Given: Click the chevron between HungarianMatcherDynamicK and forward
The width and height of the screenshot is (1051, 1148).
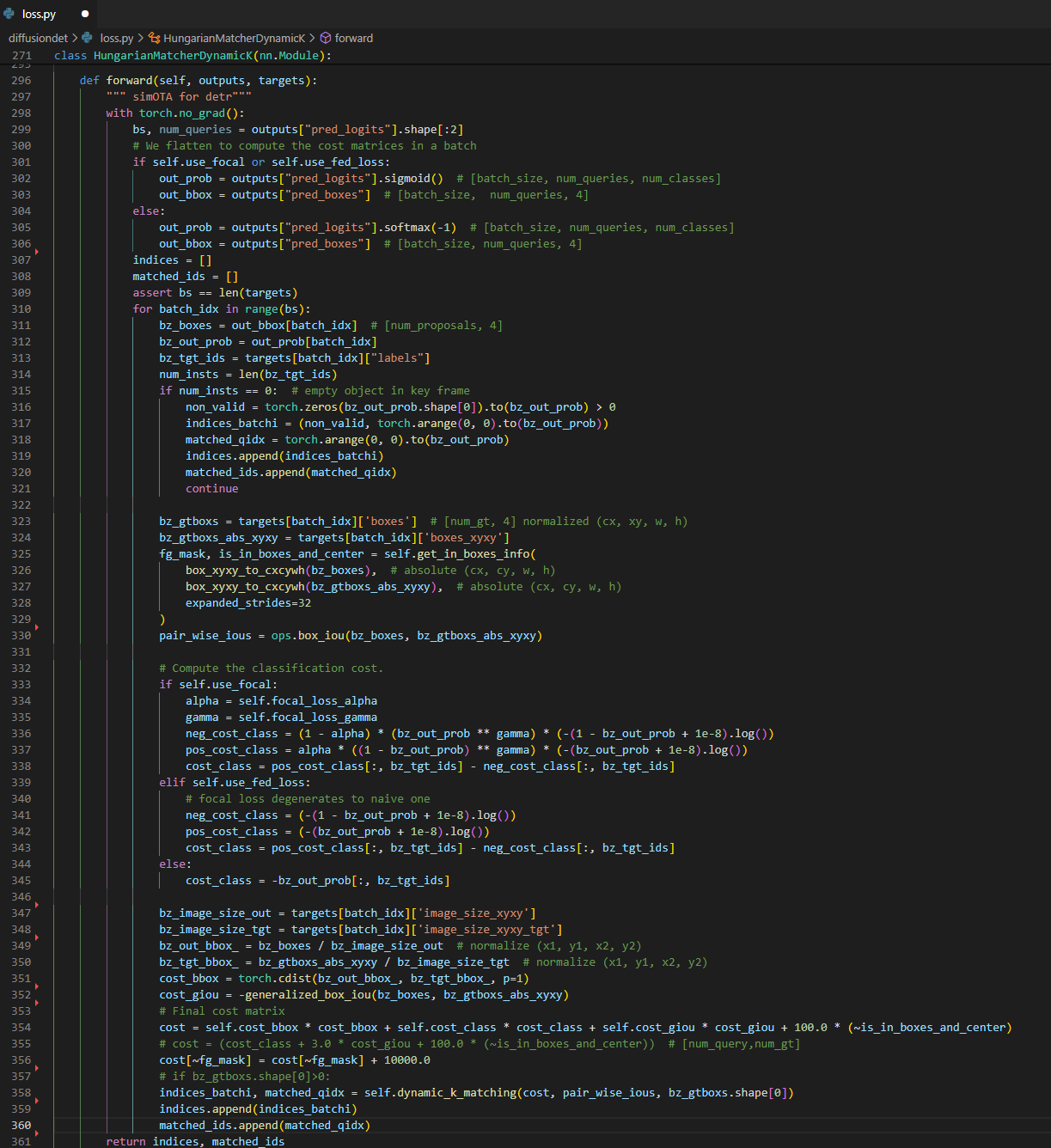Looking at the screenshot, I should point(312,38).
